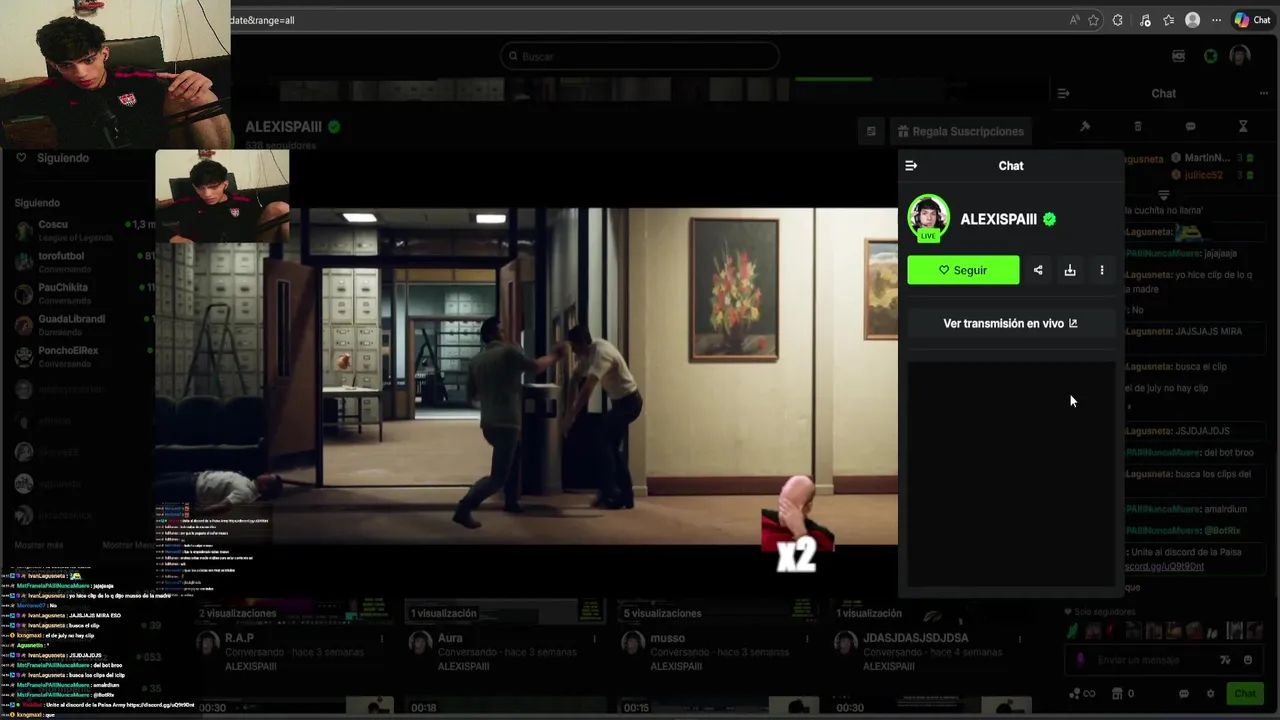The height and width of the screenshot is (720, 1280).
Task: Open browser Extensions puzzle icon
Action: pyautogui.click(x=1118, y=20)
